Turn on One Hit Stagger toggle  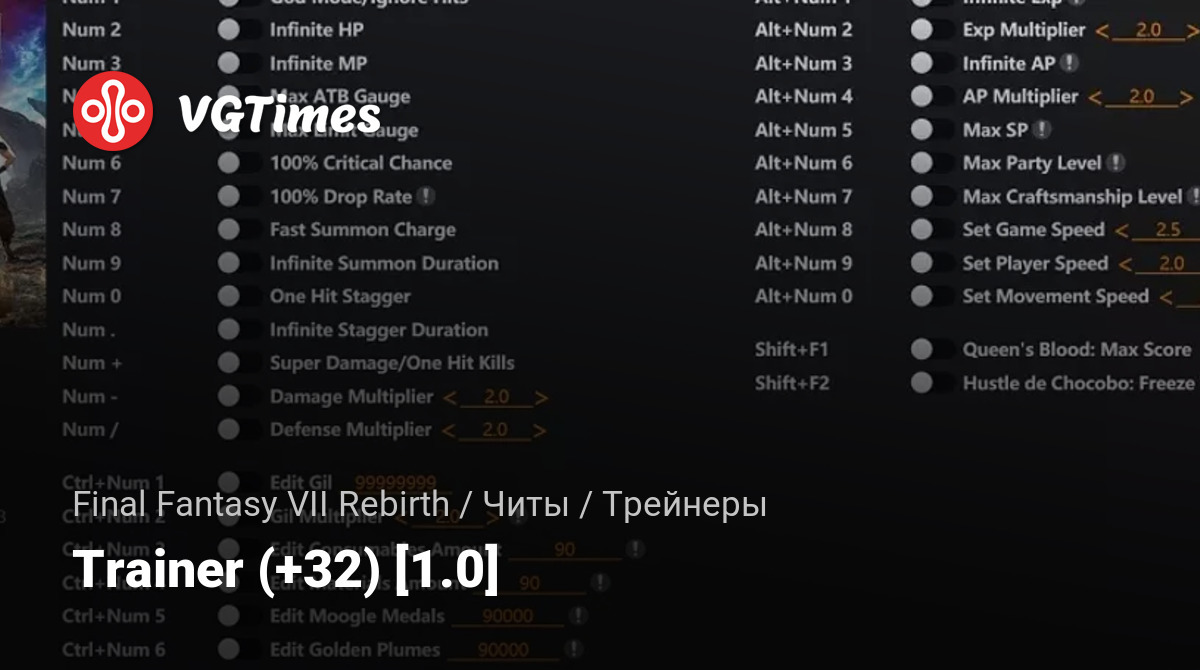tap(229, 296)
